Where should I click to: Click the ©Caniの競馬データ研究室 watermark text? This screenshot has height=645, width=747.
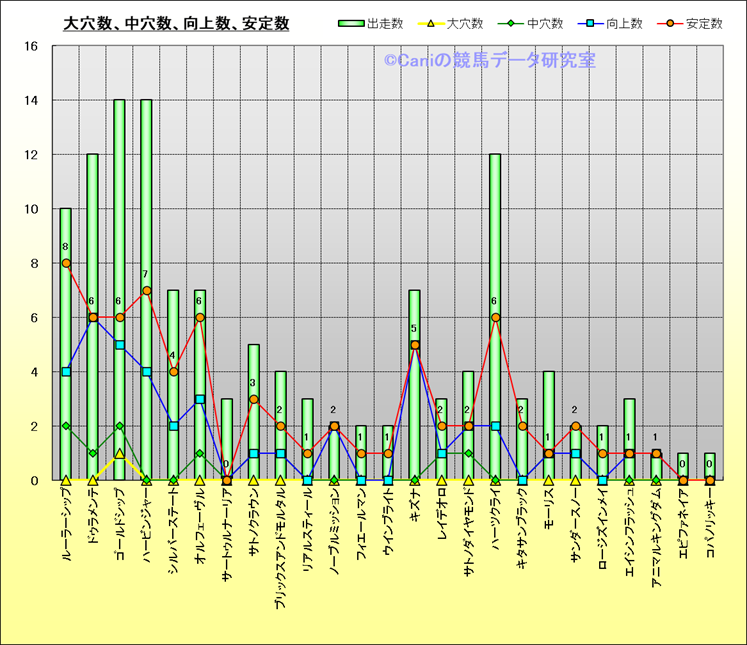[489, 61]
